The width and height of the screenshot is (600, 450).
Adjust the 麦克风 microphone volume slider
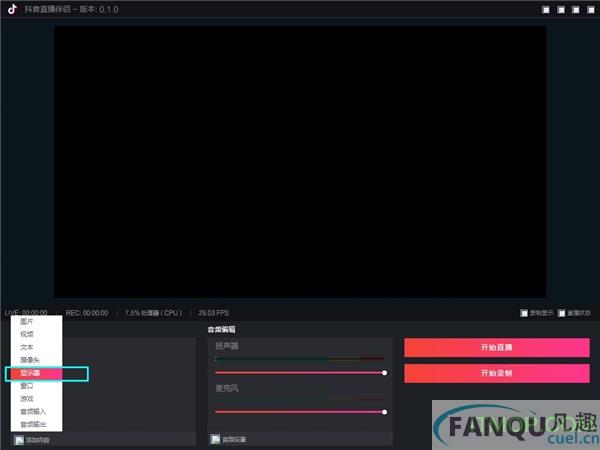pyautogui.click(x=301, y=412)
